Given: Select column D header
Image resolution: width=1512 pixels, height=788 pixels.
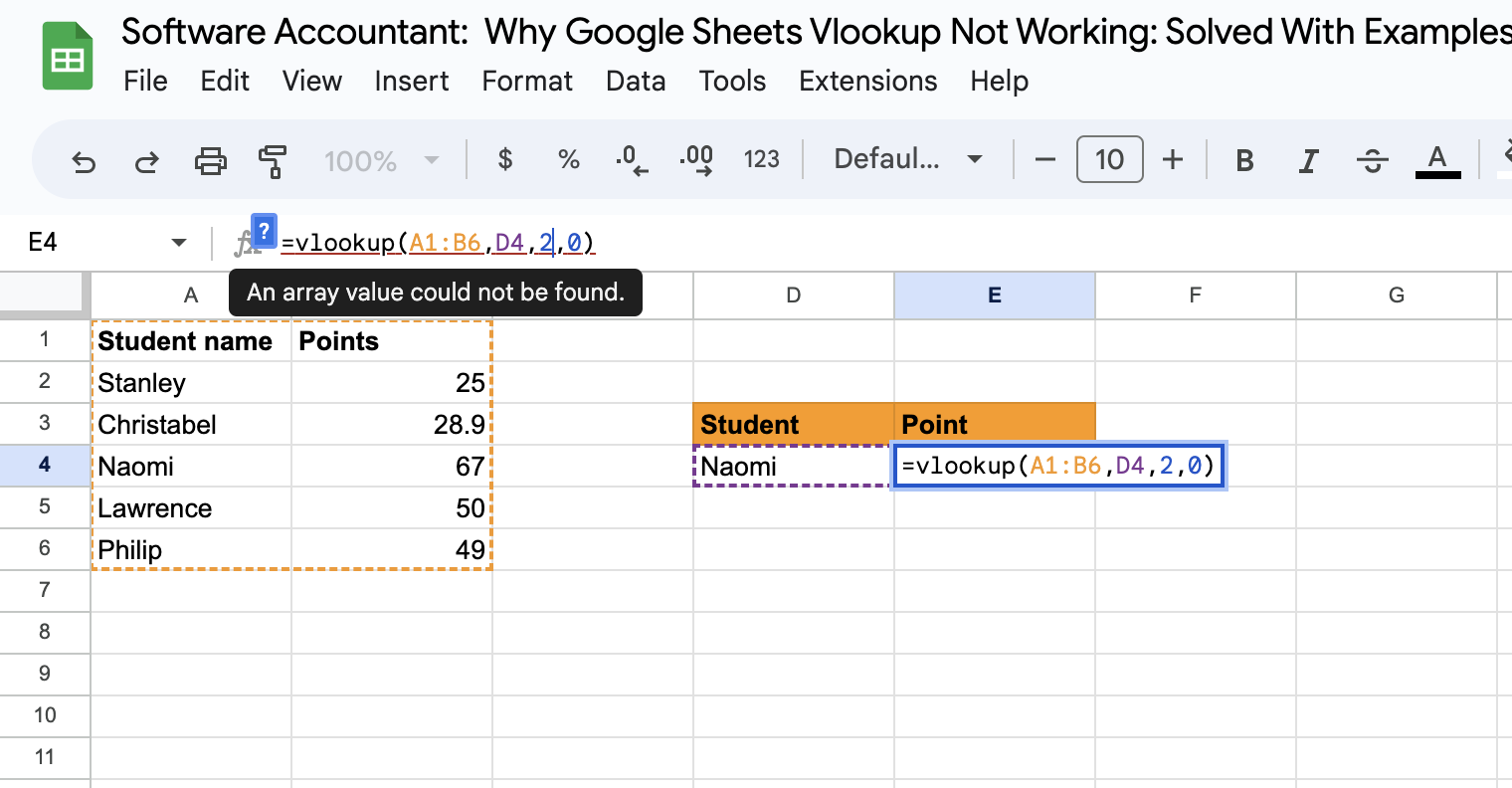Looking at the screenshot, I should click(793, 295).
